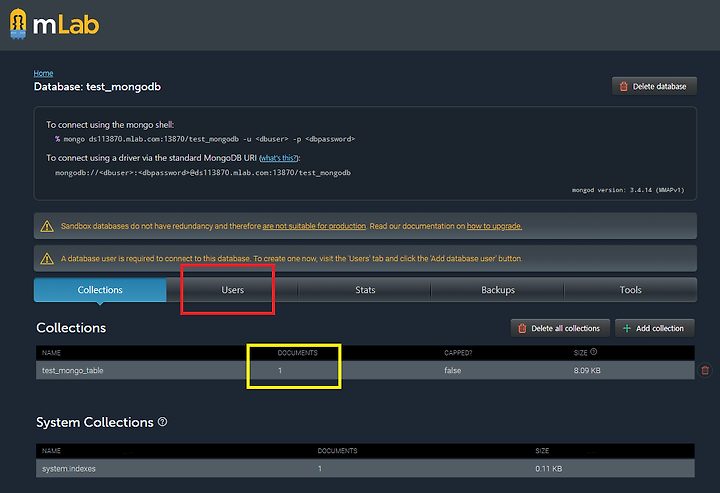The width and height of the screenshot is (720, 493).
Task: Click the Collections DOCUMENTS column header
Action: (298, 353)
